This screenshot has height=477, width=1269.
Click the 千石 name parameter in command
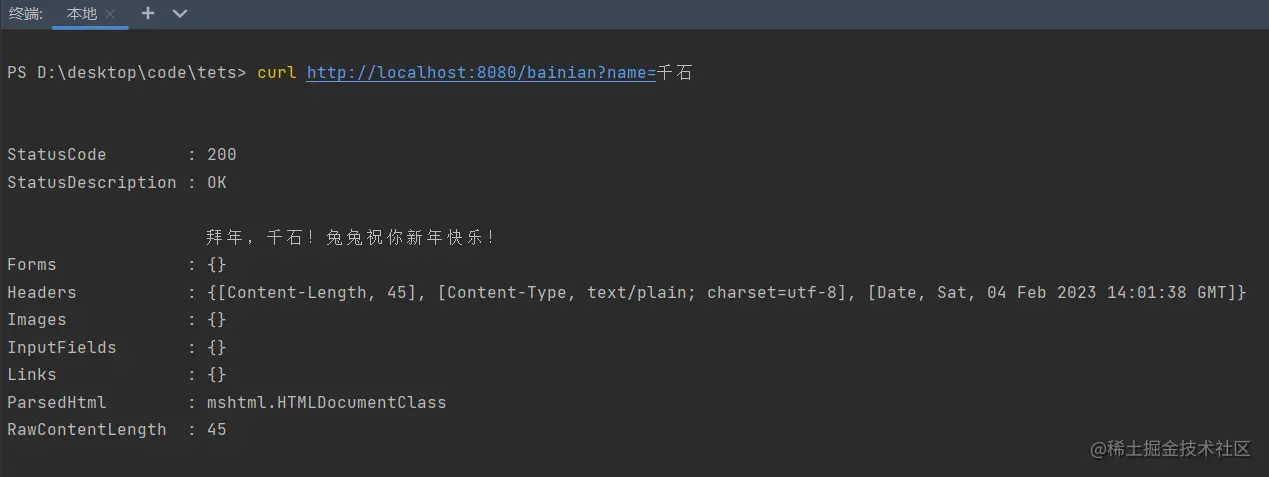pos(675,73)
